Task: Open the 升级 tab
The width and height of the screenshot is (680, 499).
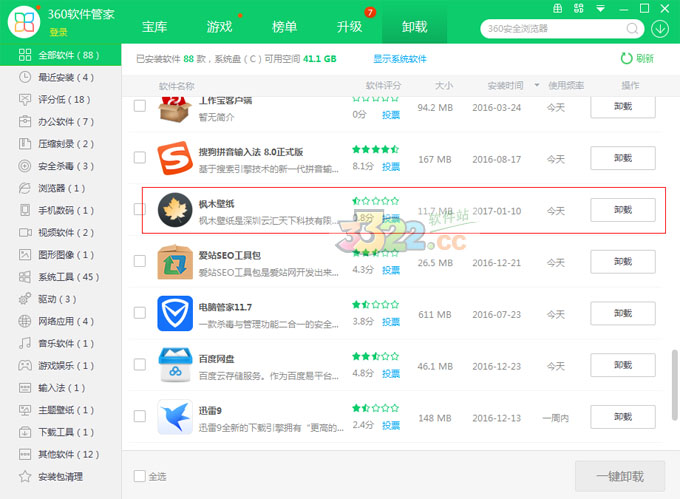Action: (349, 27)
